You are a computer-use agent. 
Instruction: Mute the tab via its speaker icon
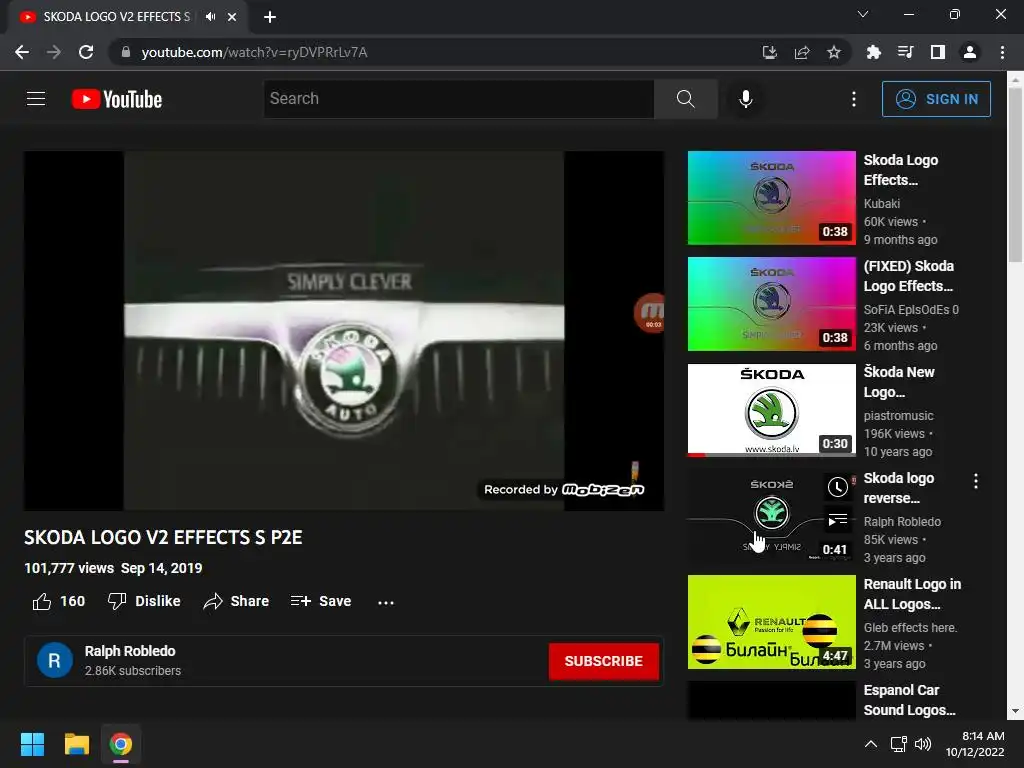210,17
